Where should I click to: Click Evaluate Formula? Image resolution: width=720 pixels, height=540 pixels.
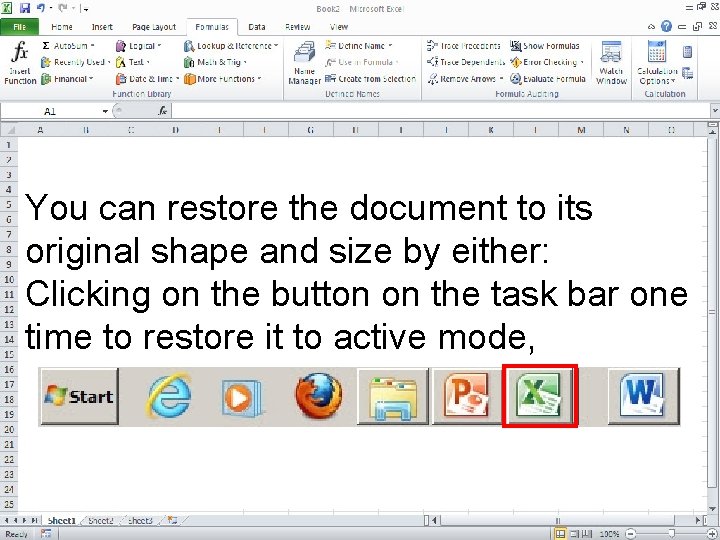(x=548, y=79)
